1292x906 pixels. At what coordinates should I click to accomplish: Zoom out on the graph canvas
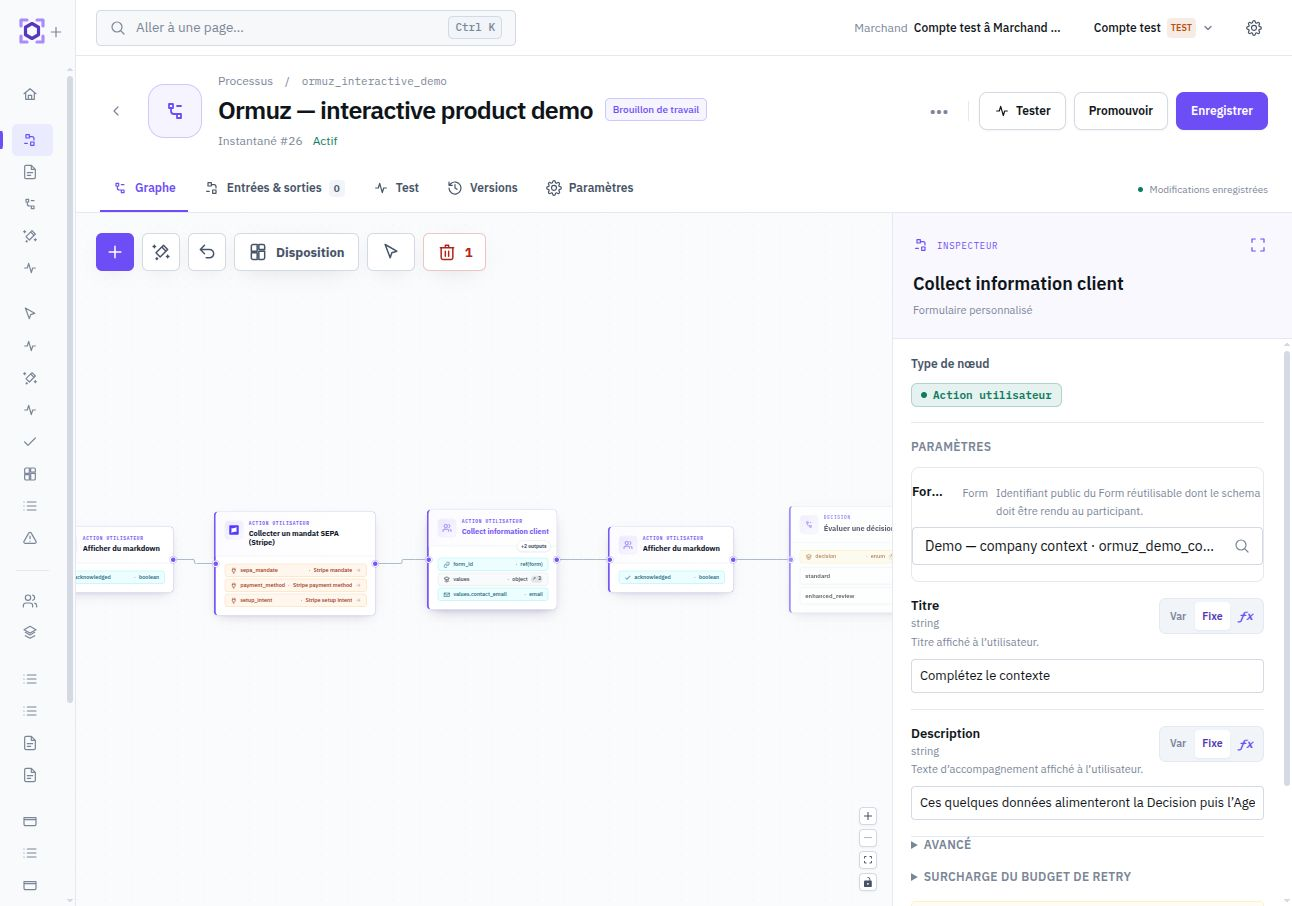[x=868, y=838]
